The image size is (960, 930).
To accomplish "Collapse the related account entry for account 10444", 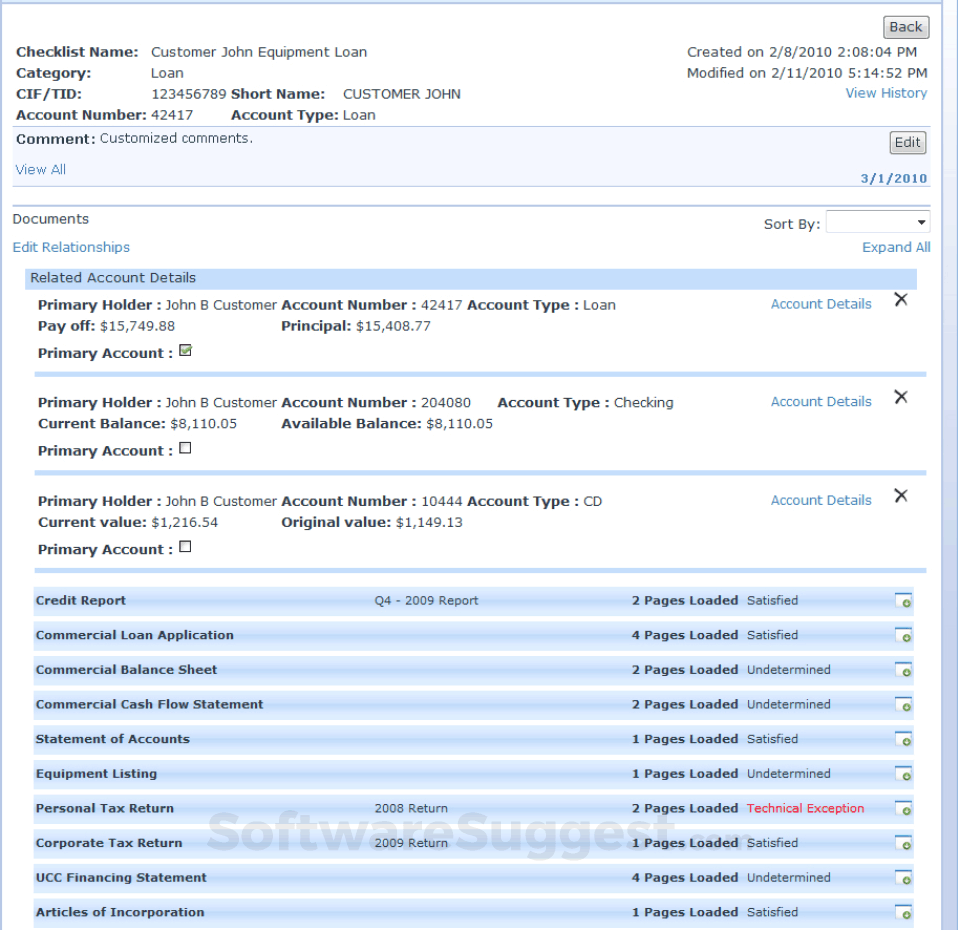I will click(901, 495).
